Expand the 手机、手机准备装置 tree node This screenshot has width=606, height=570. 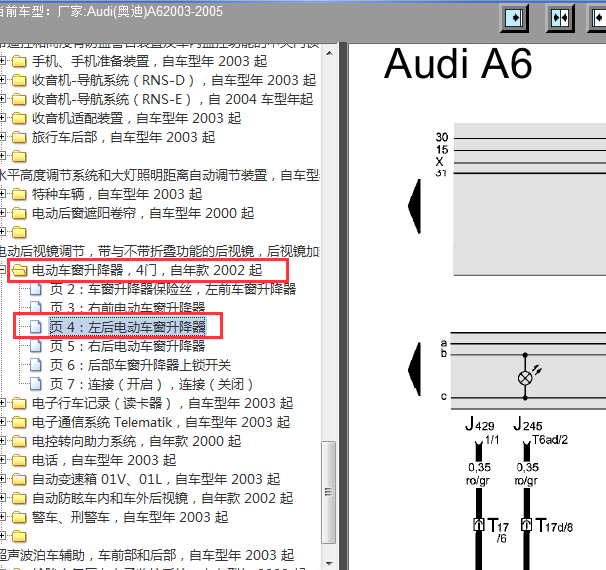(2, 61)
